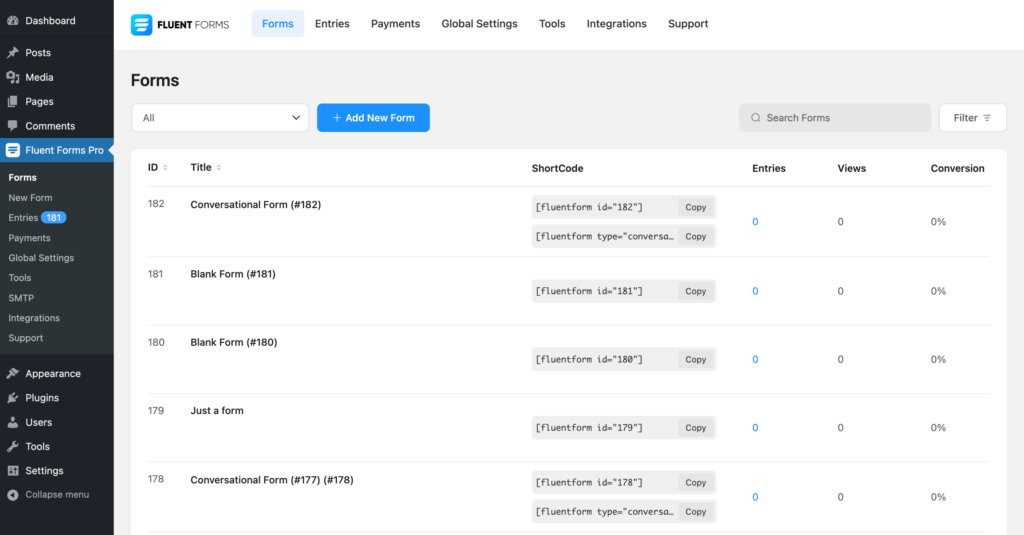Open the Just a form title

point(217,411)
